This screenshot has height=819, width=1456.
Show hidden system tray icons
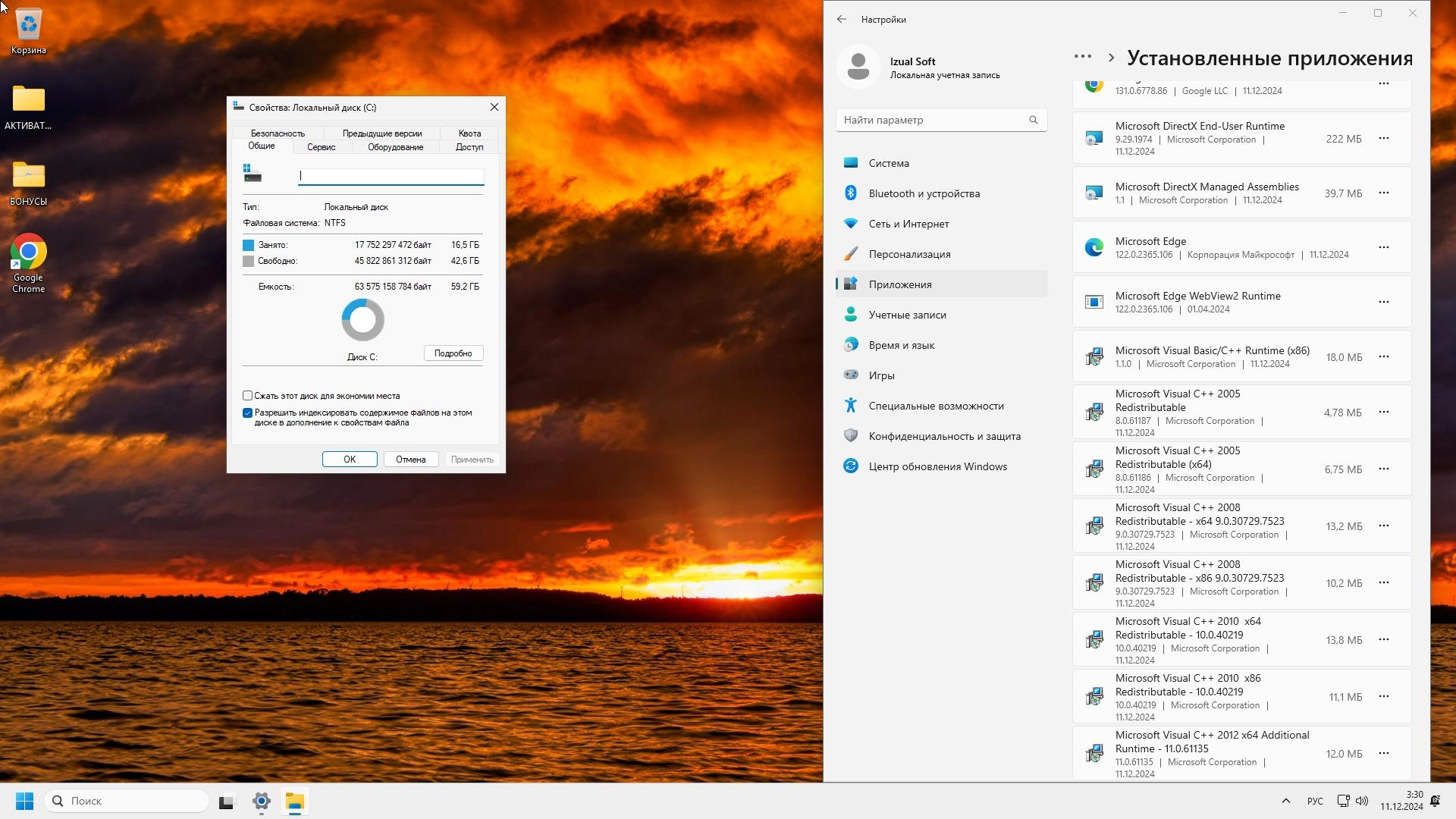tap(1285, 801)
